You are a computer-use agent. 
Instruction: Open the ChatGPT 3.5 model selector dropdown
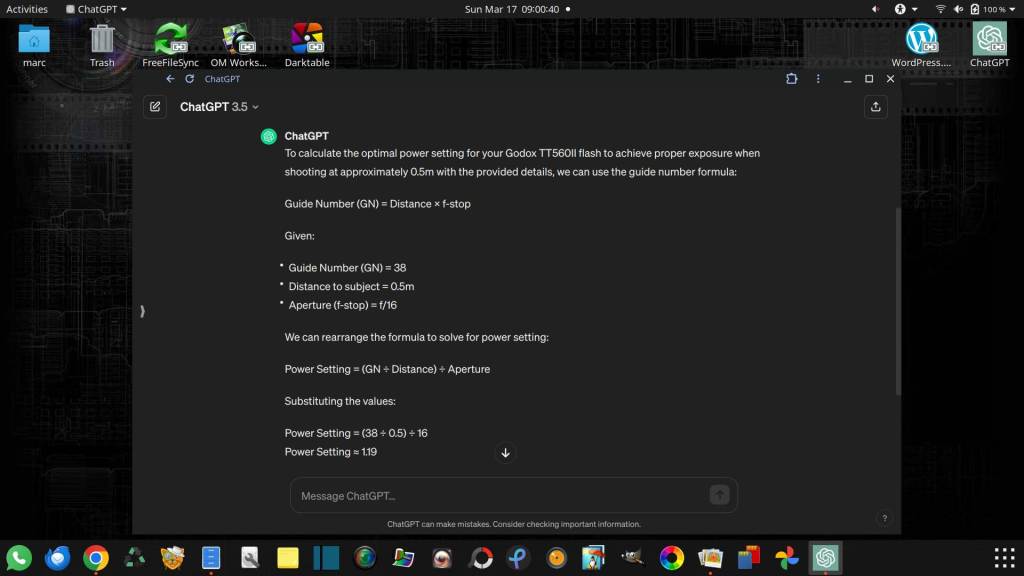click(x=219, y=106)
